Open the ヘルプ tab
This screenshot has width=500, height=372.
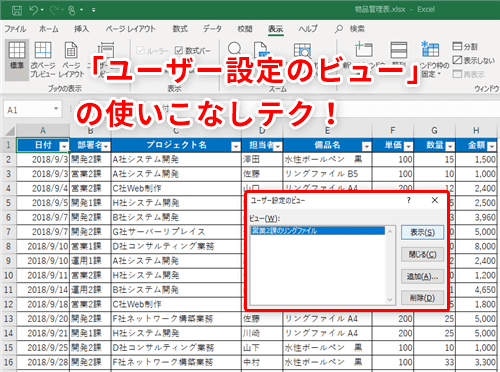(x=308, y=29)
